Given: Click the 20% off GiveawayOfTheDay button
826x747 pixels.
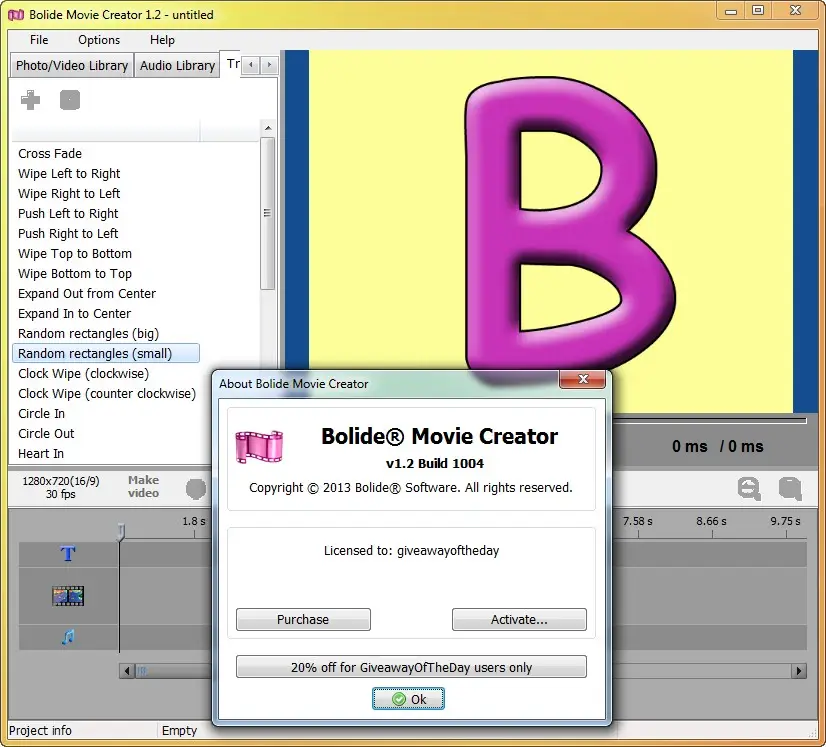Looking at the screenshot, I should pos(411,667).
